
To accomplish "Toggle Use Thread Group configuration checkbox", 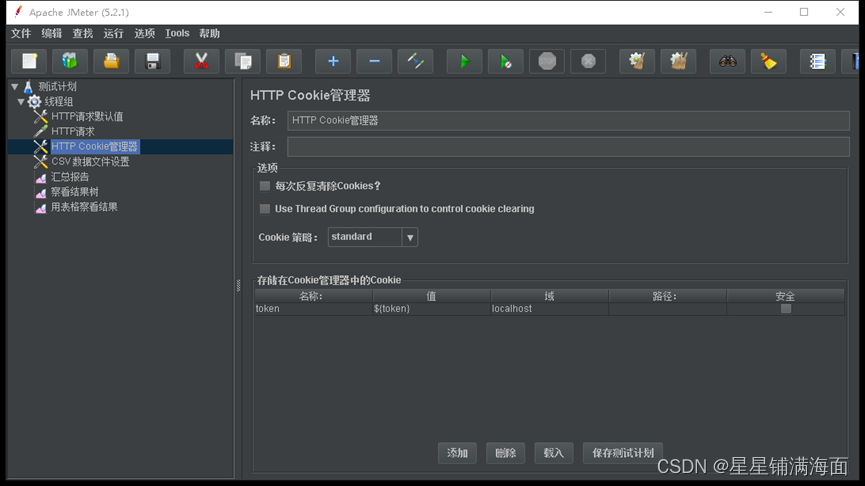I will [x=265, y=209].
